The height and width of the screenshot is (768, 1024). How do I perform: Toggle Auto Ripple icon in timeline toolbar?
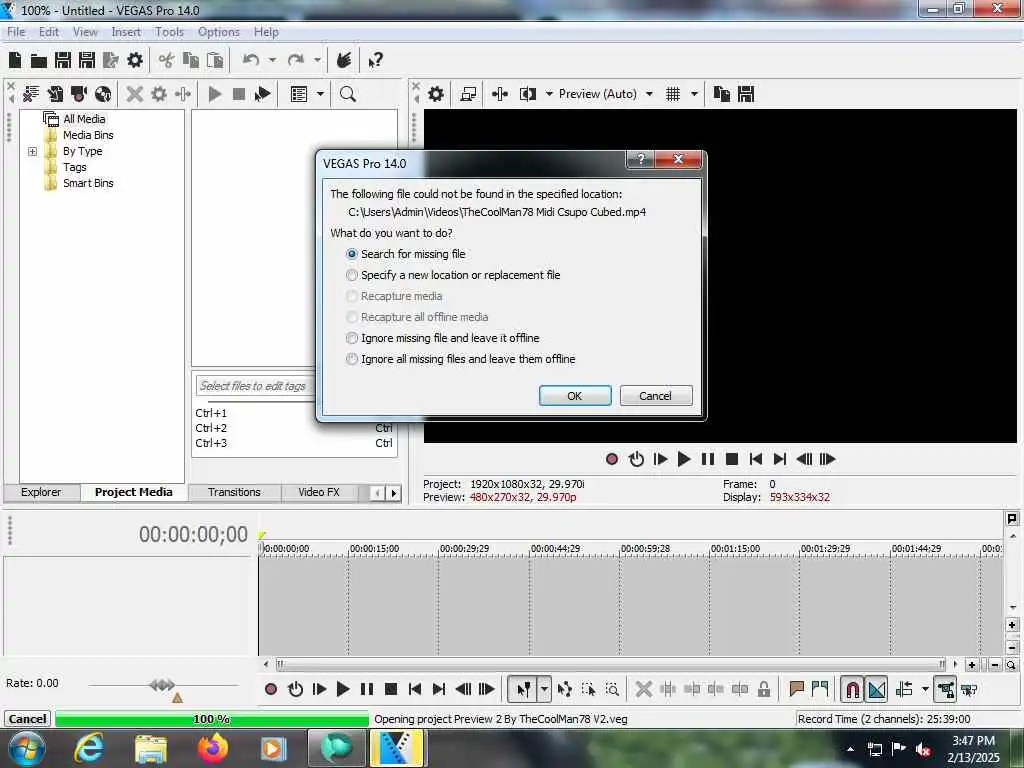tap(904, 689)
